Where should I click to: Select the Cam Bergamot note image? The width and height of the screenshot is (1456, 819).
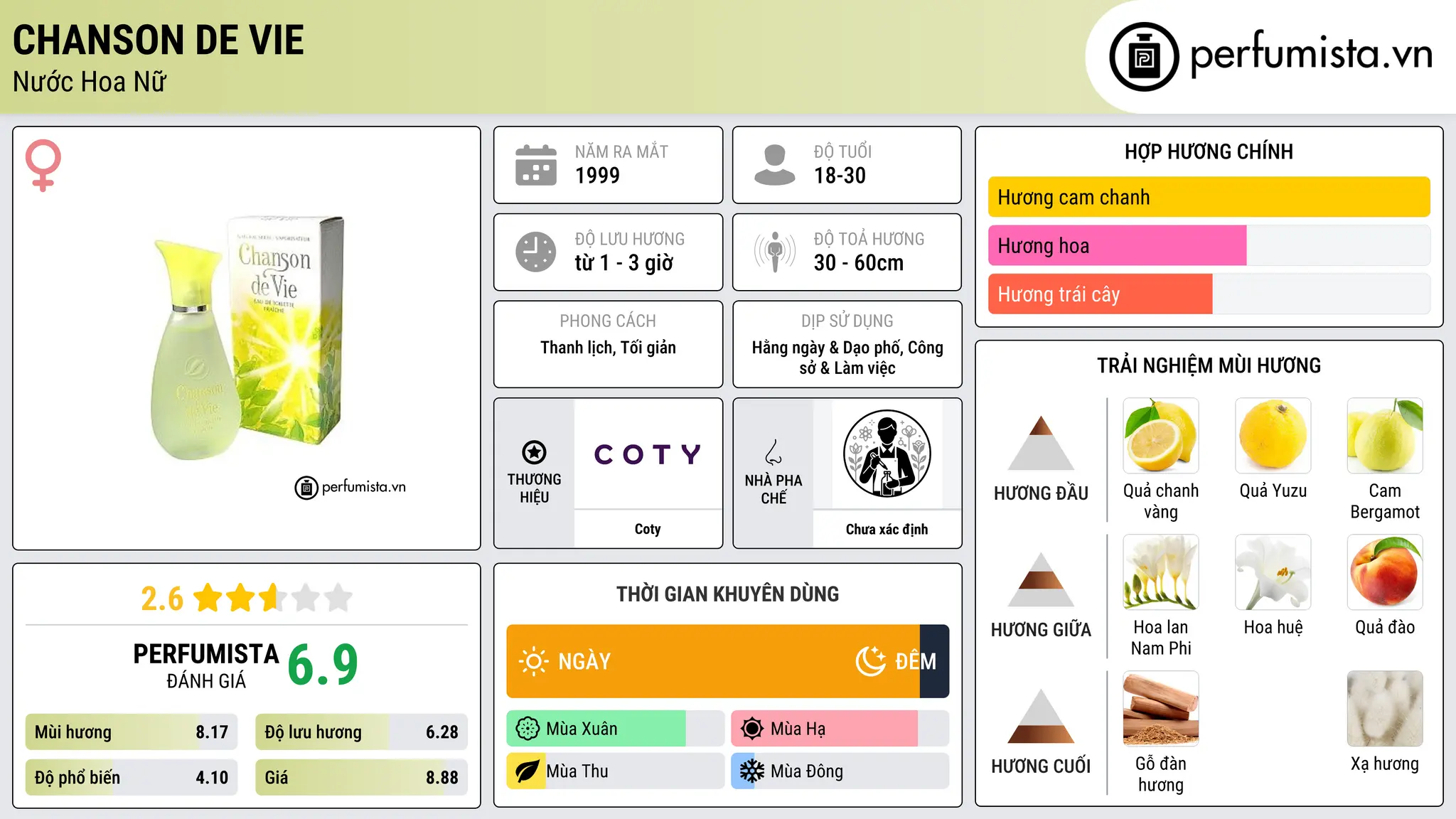pos(1385,436)
